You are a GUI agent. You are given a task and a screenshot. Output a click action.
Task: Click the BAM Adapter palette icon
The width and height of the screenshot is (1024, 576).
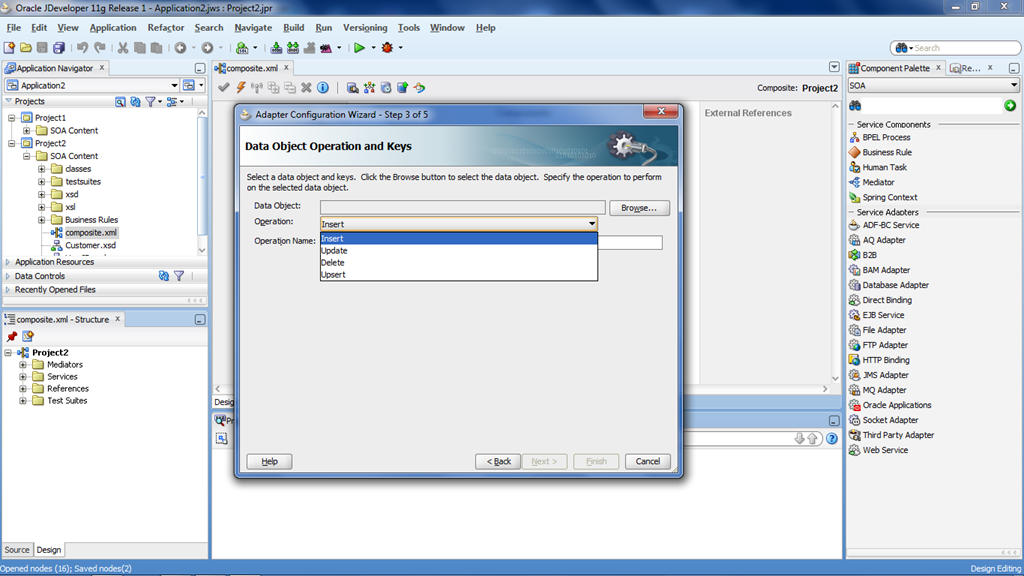(x=855, y=270)
